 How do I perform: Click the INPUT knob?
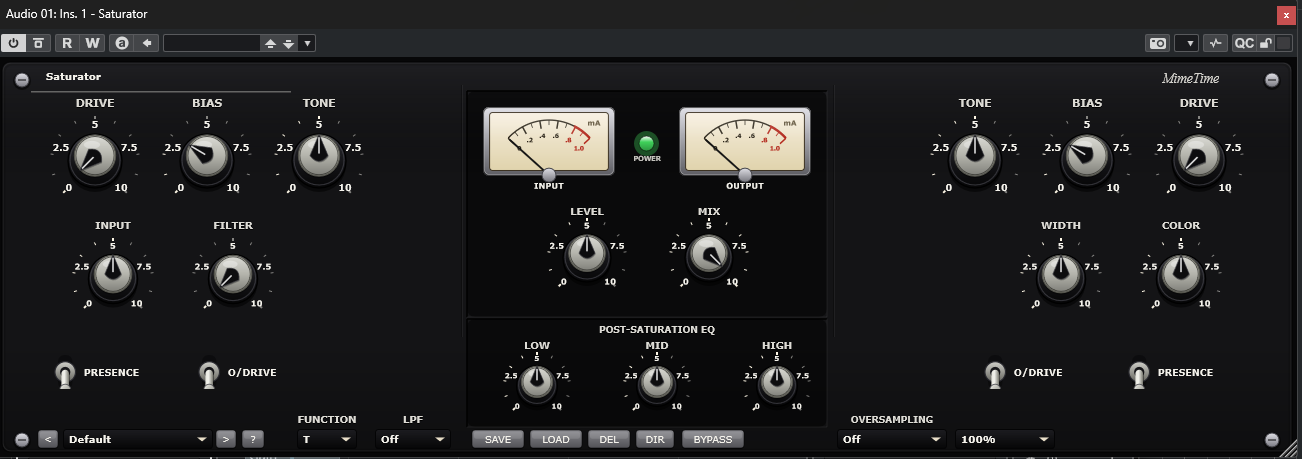tap(113, 274)
